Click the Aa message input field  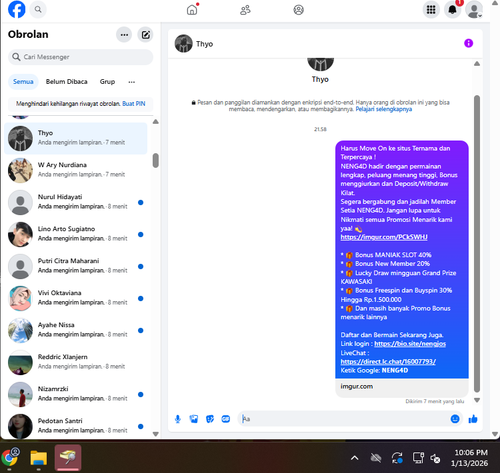coord(343,419)
